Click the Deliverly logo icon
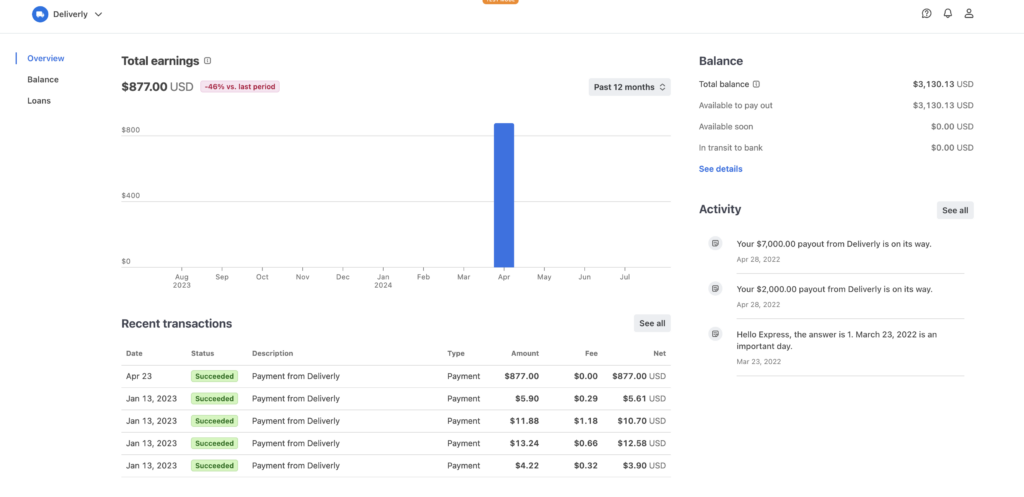The image size is (1024, 497). 40,14
